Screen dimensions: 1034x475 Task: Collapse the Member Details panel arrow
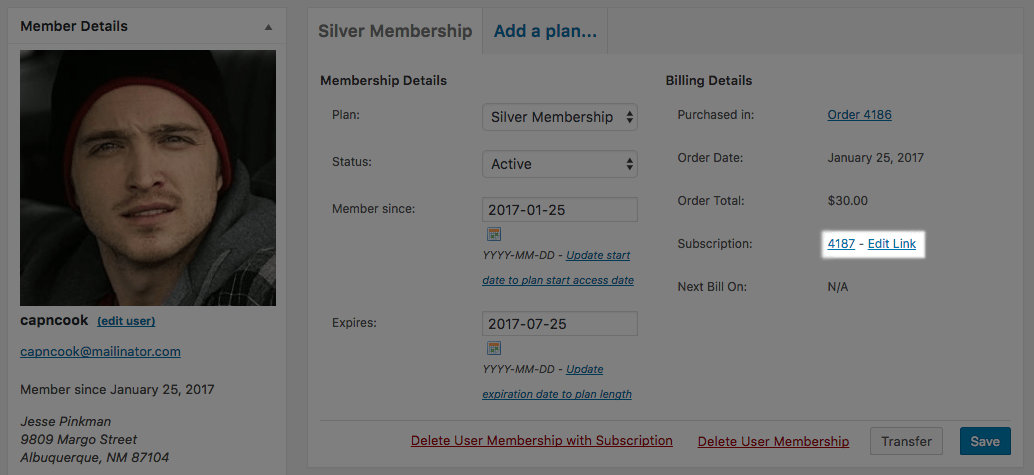[268, 27]
